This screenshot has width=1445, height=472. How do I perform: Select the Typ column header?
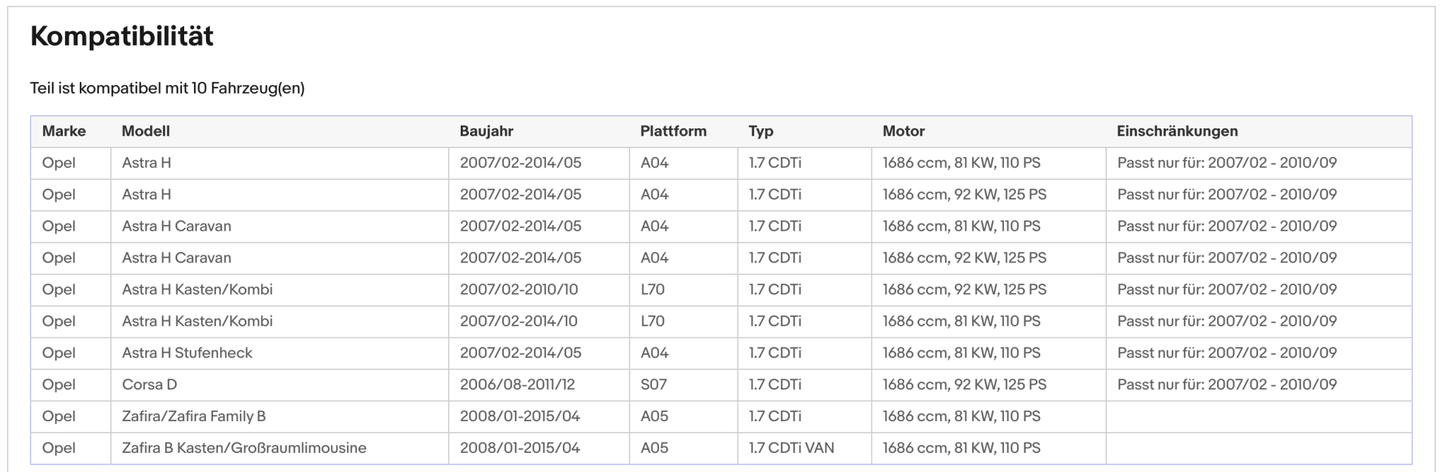pos(761,131)
